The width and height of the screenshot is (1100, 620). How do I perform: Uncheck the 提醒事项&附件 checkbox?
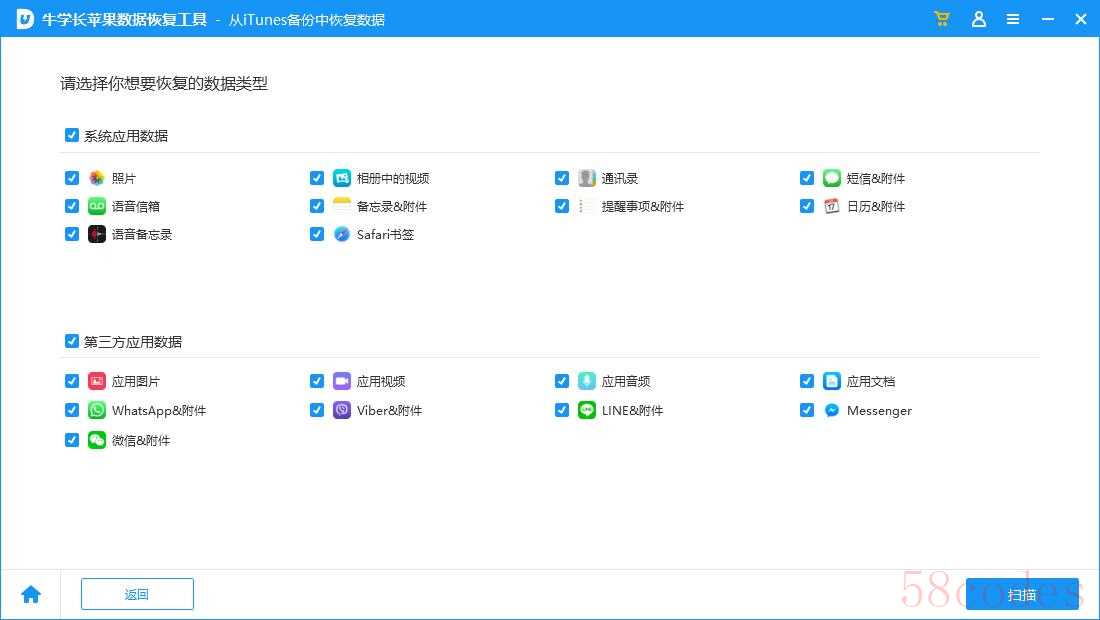tap(562, 205)
